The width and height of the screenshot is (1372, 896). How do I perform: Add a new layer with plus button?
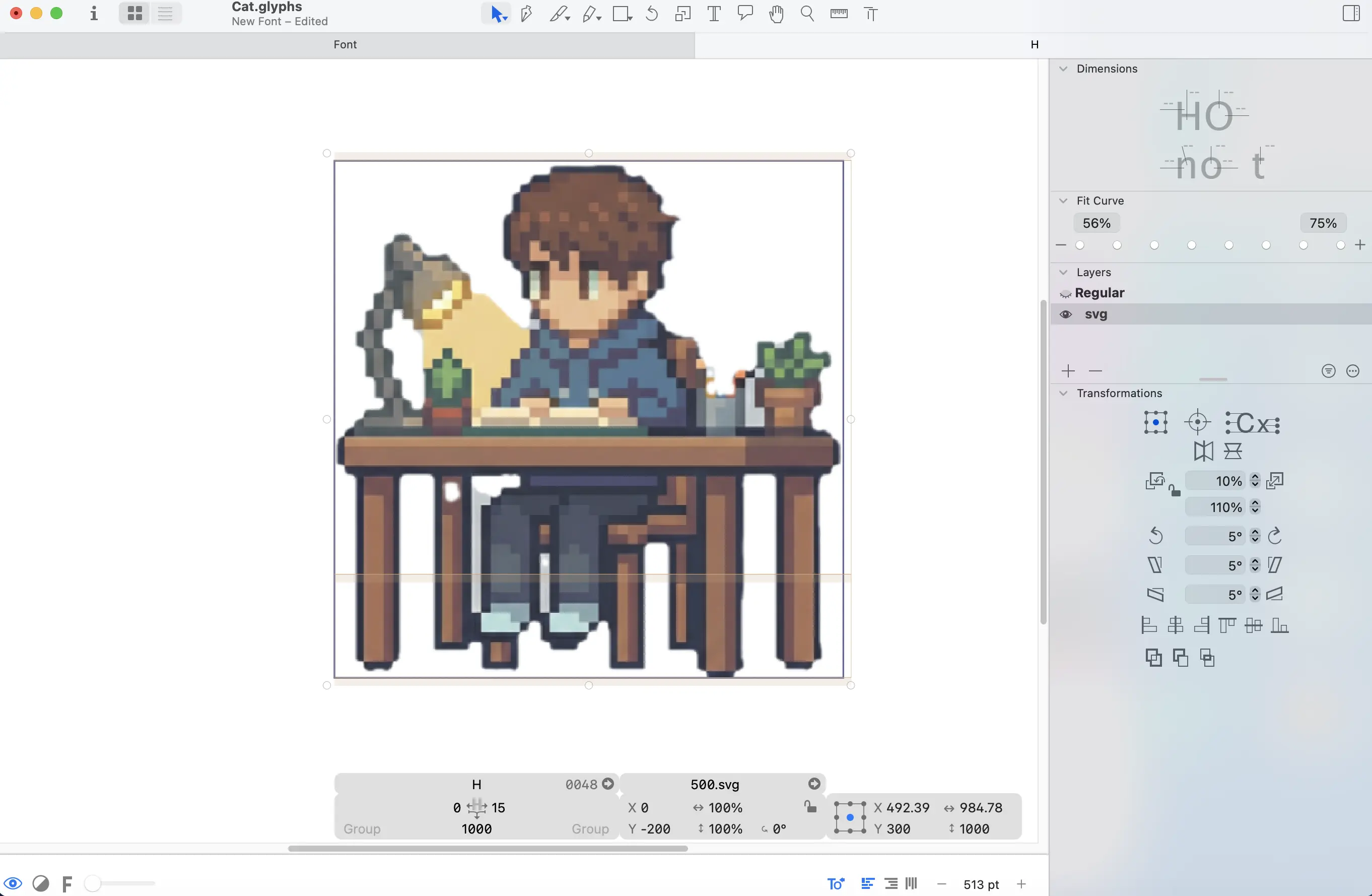click(1068, 371)
